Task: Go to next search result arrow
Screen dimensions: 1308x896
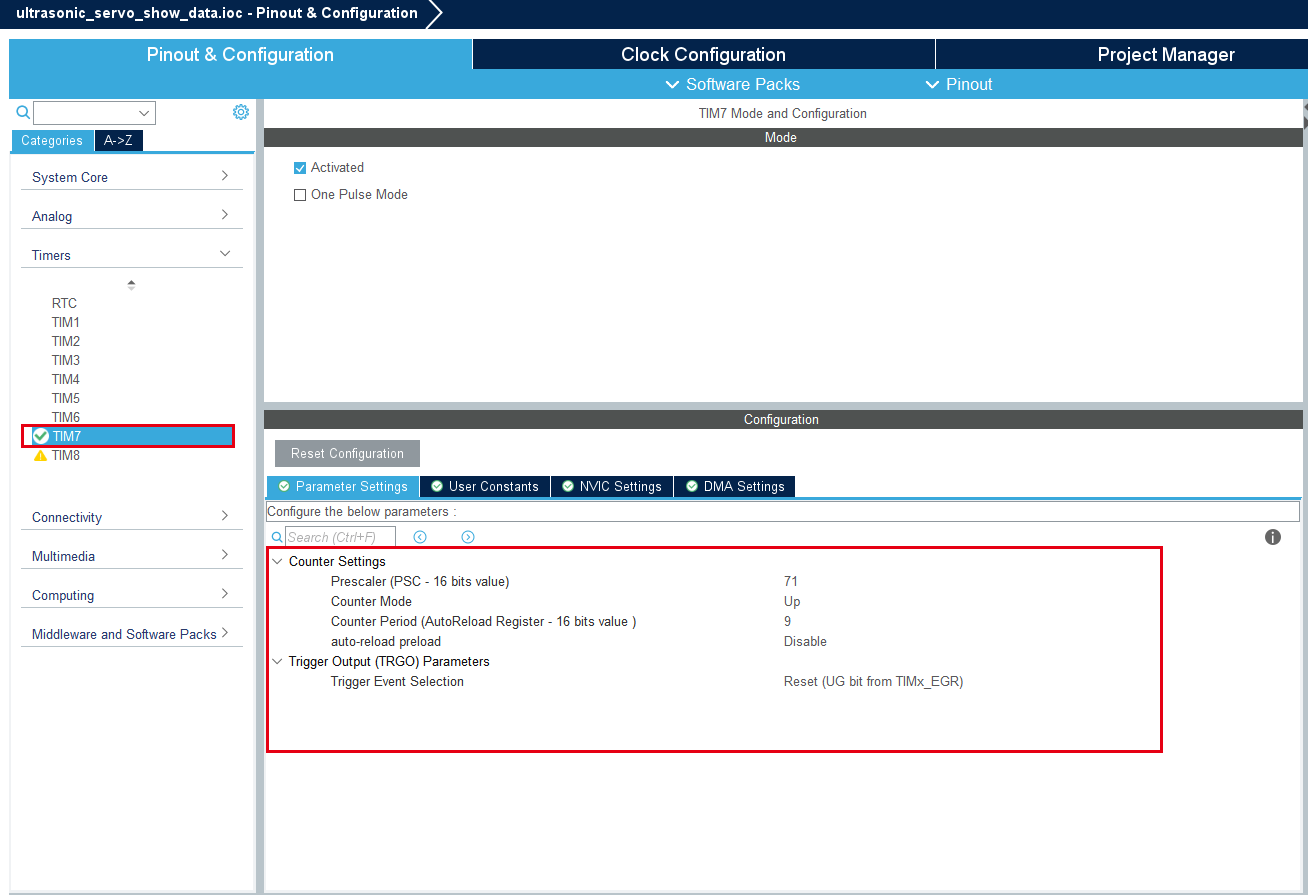Action: click(468, 537)
